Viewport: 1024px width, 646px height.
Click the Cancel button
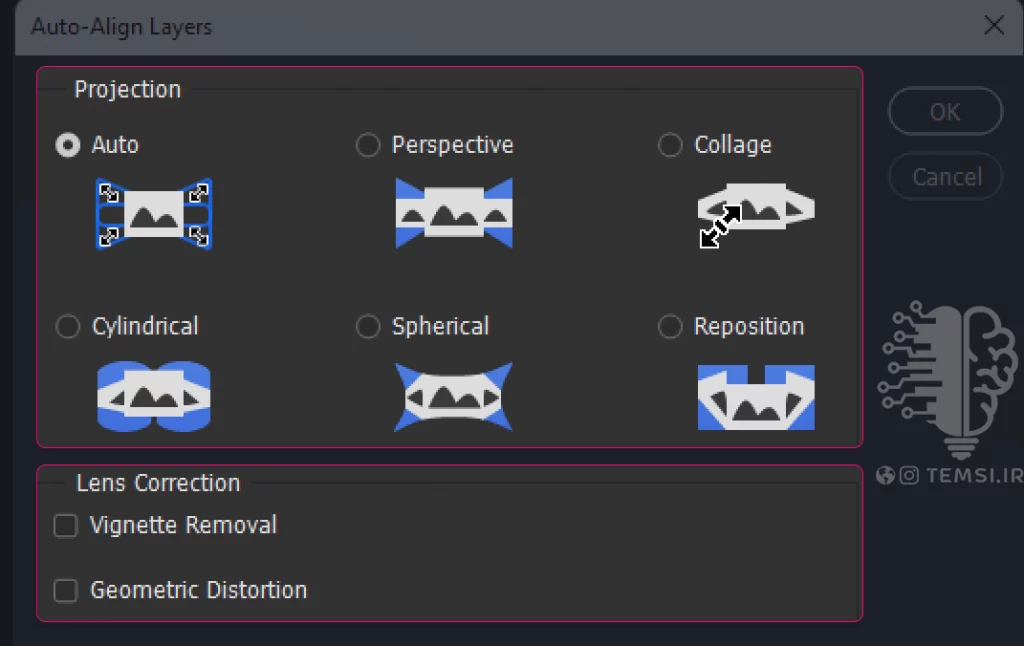coord(945,176)
